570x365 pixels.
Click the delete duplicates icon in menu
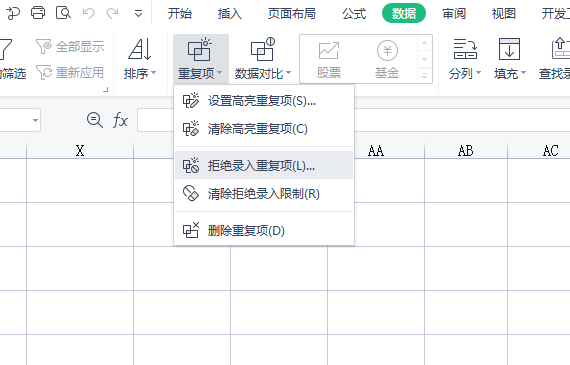tap(191, 230)
